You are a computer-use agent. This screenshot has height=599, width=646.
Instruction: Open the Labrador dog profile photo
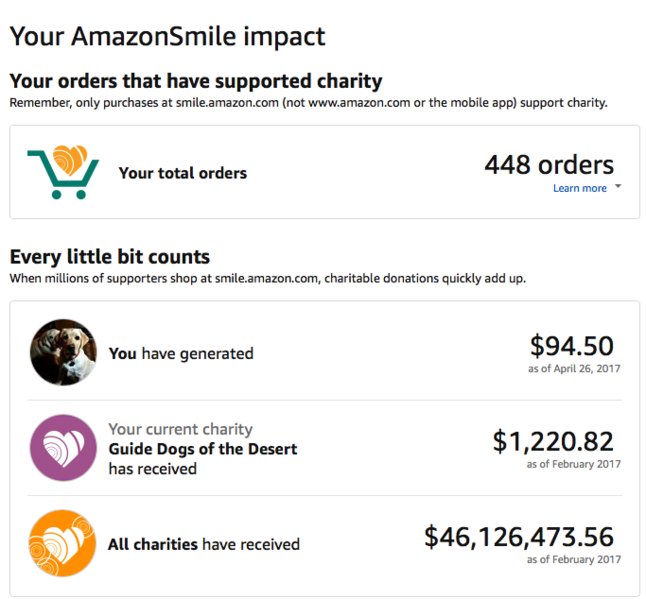tap(63, 352)
